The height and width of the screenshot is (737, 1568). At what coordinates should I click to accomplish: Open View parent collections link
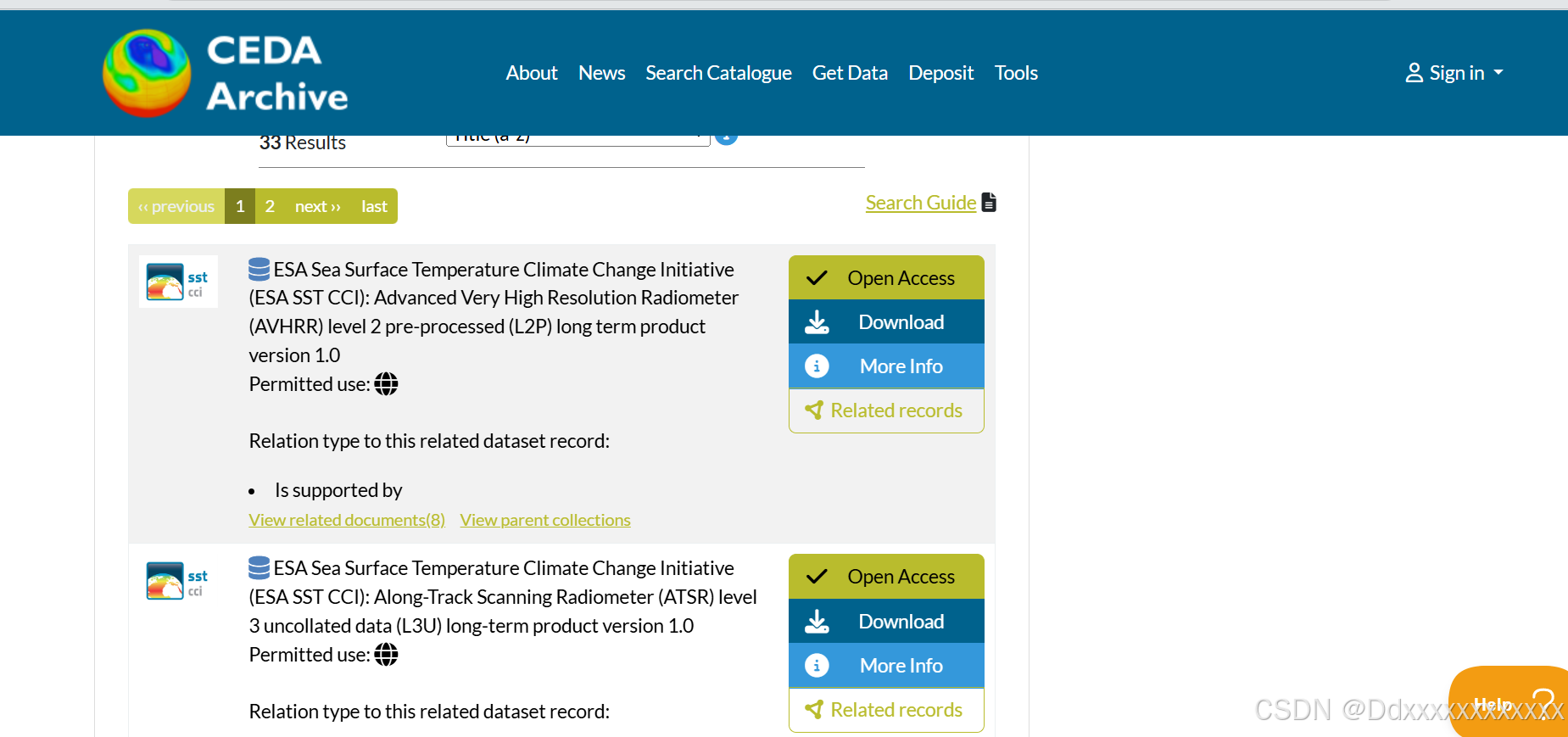(x=545, y=520)
